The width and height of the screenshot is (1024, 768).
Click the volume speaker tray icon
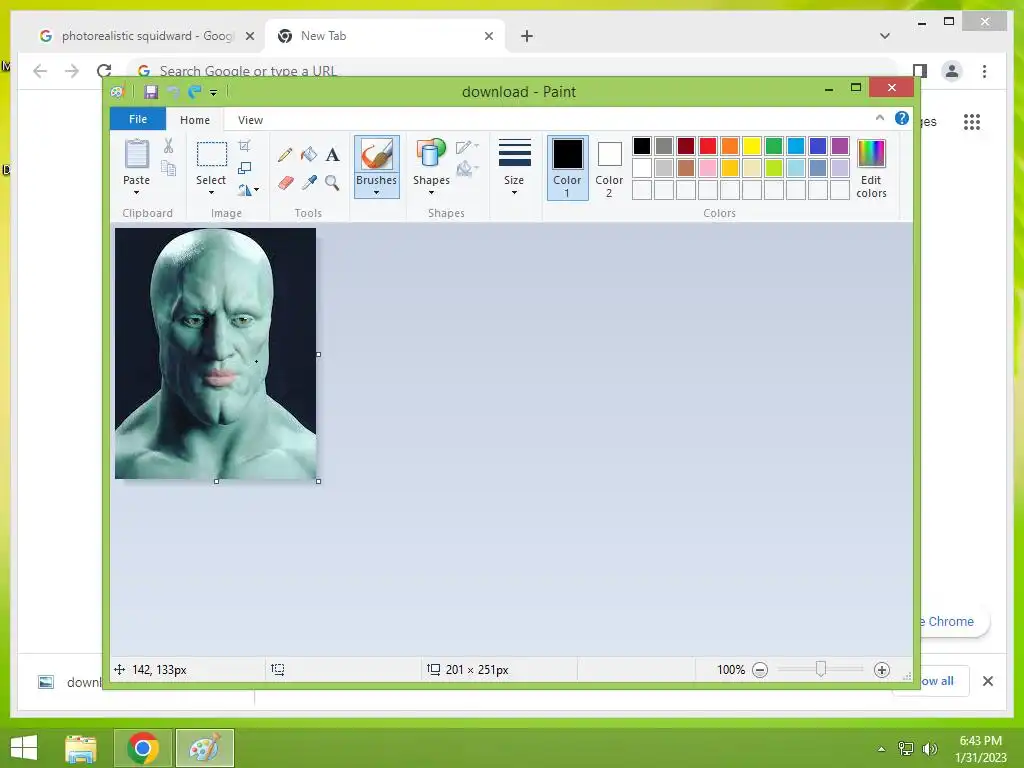[930, 748]
